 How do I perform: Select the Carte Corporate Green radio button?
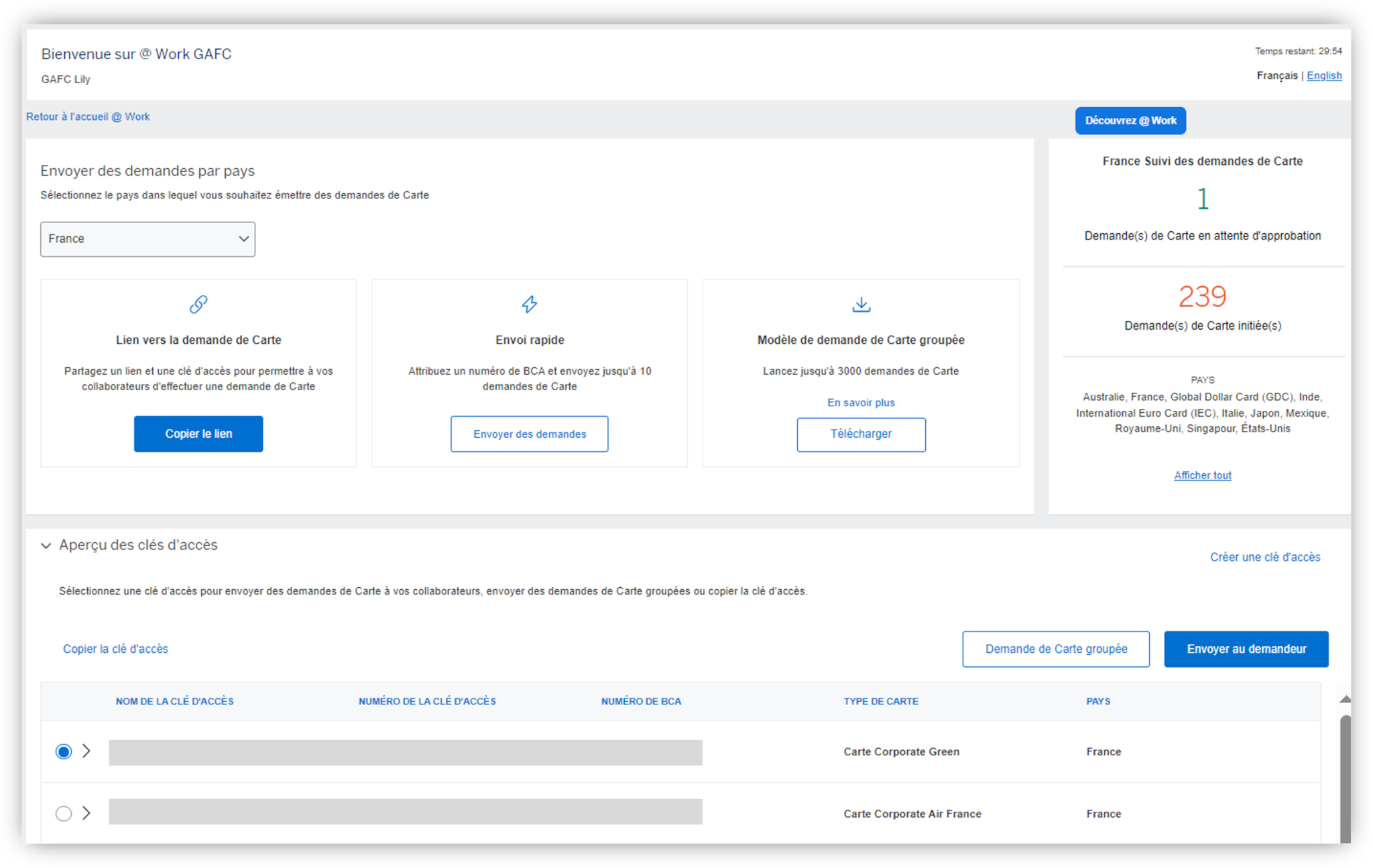(x=64, y=751)
